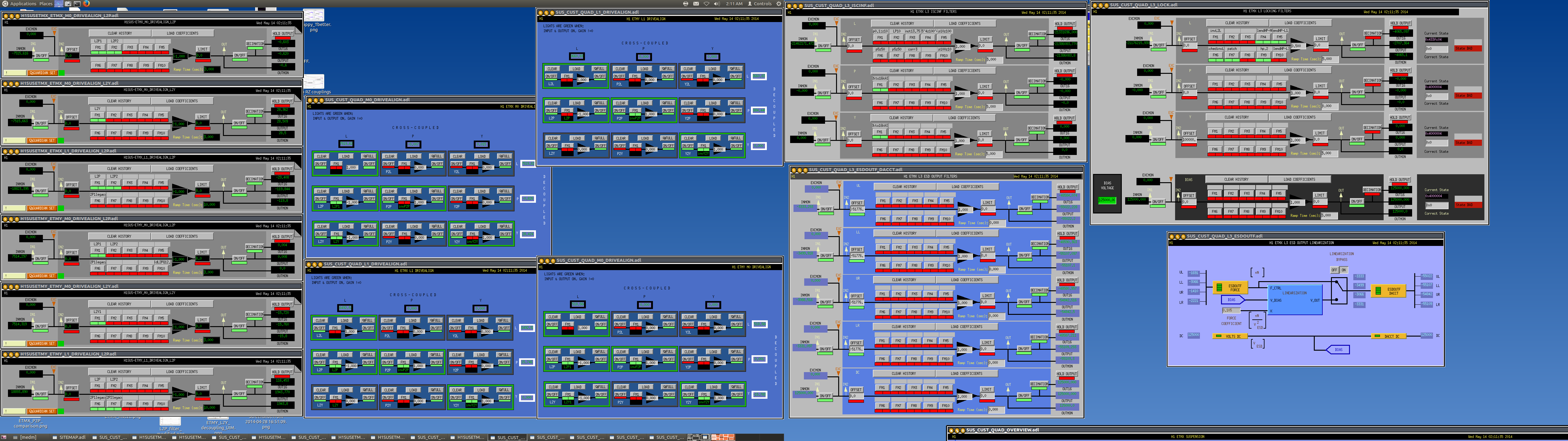
Task: Open GUARDIAN SET menu in ETMX M0 L2P window
Action: pos(42,73)
